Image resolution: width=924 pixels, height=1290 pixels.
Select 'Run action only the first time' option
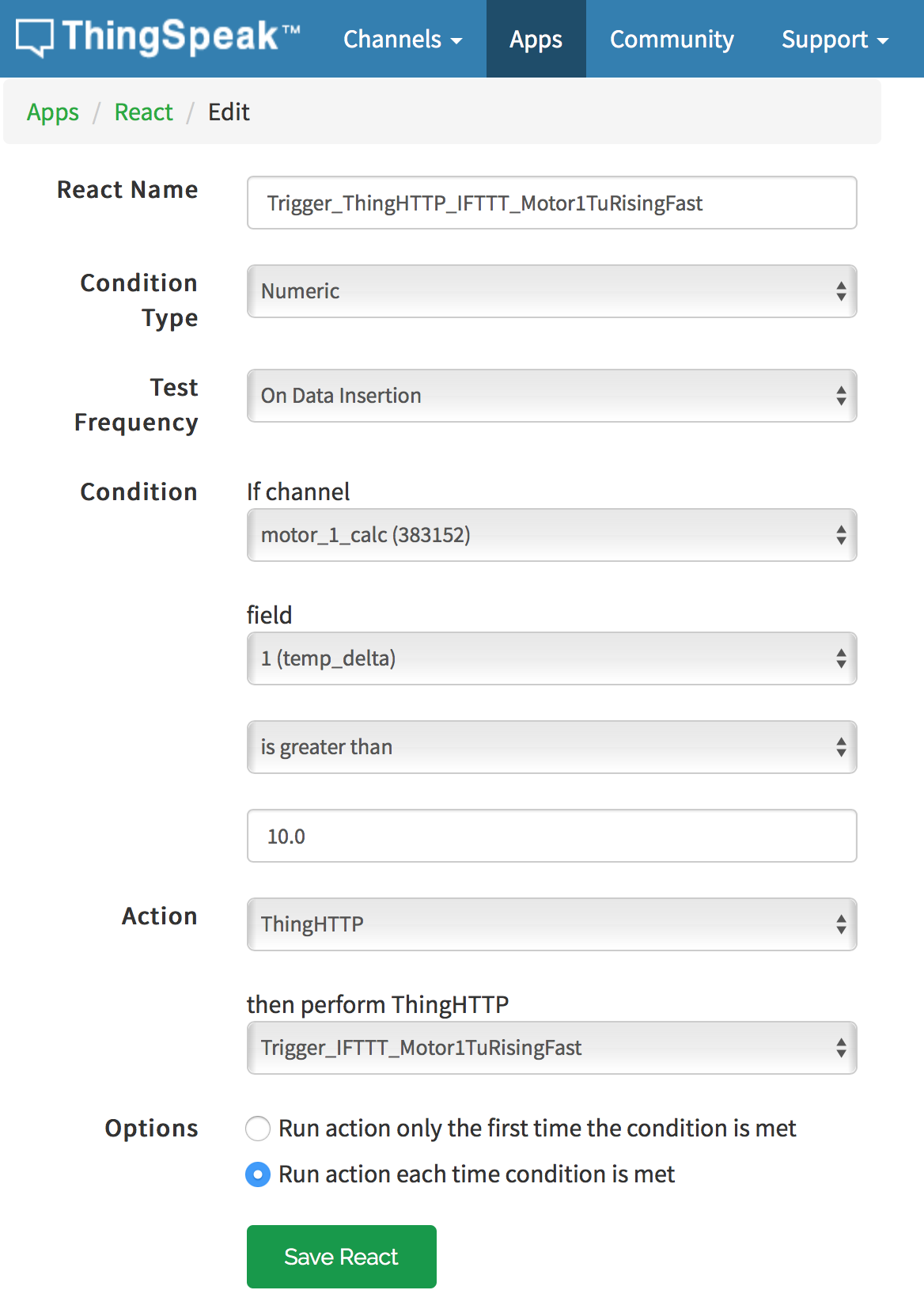258,1129
